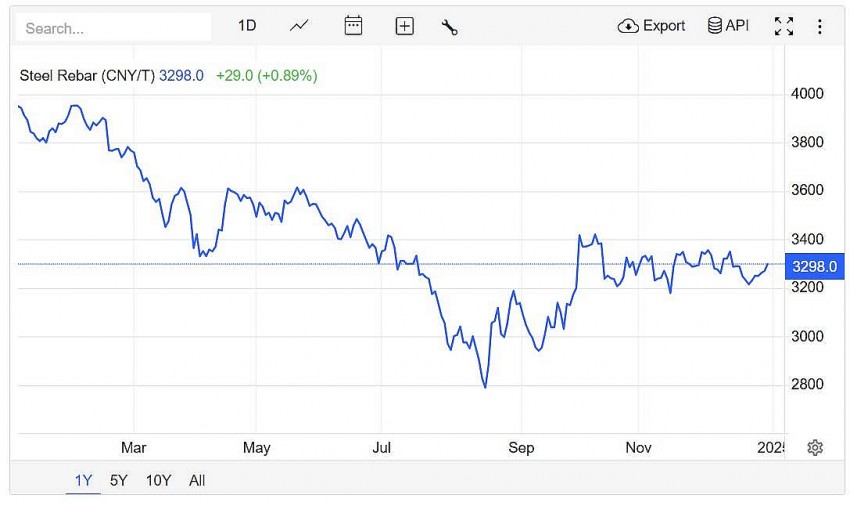Click the Export cloud download button
Image resolution: width=850 pixels, height=506 pixels.
(652, 26)
